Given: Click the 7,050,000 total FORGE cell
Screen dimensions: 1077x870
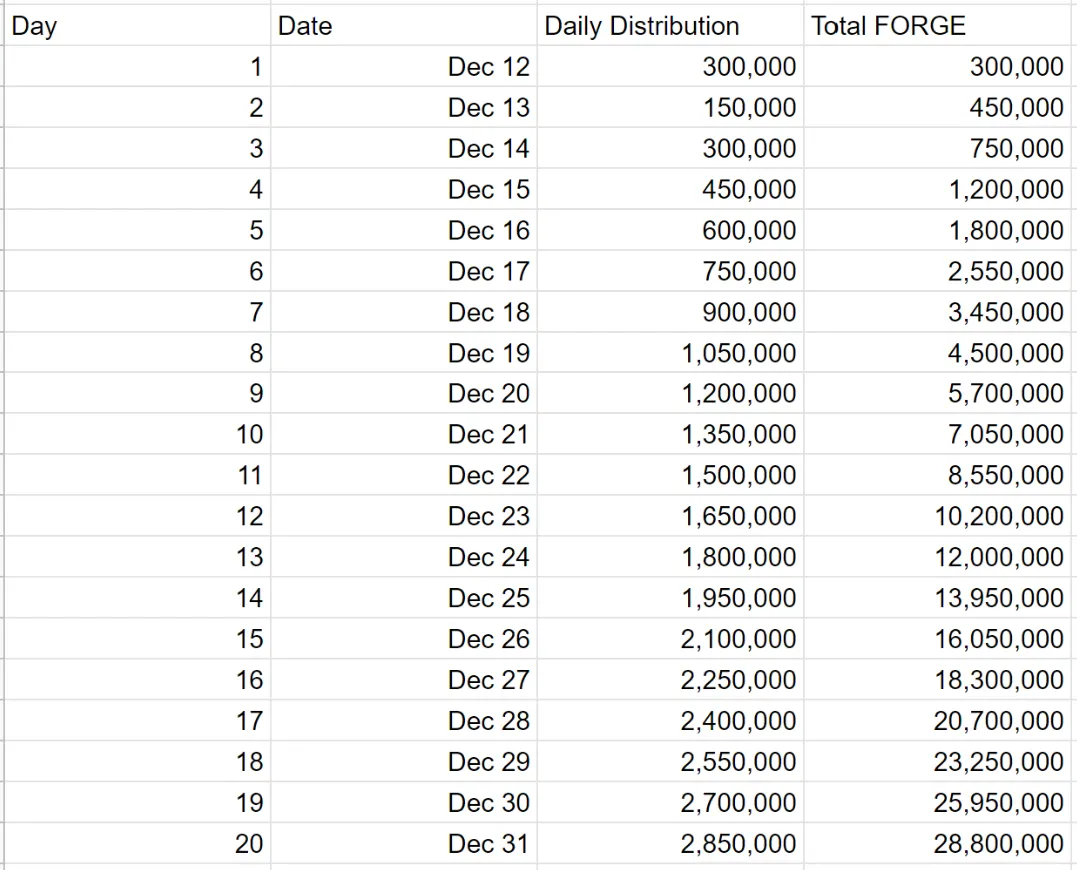Looking at the screenshot, I should click(x=938, y=434).
